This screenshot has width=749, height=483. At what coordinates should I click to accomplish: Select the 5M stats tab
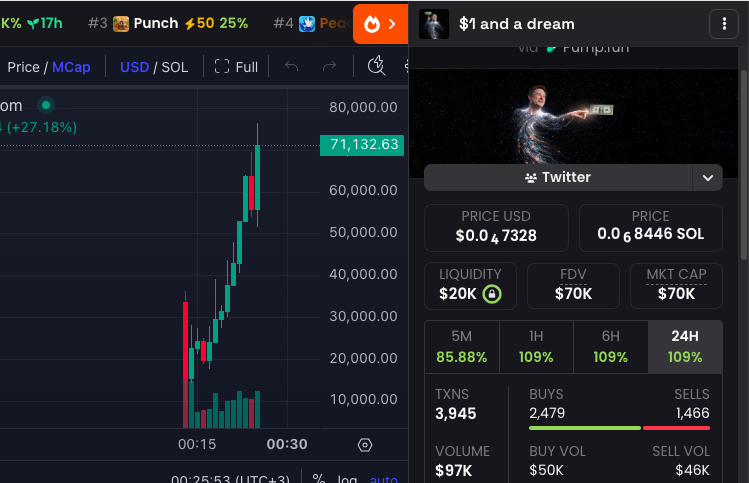pos(461,346)
